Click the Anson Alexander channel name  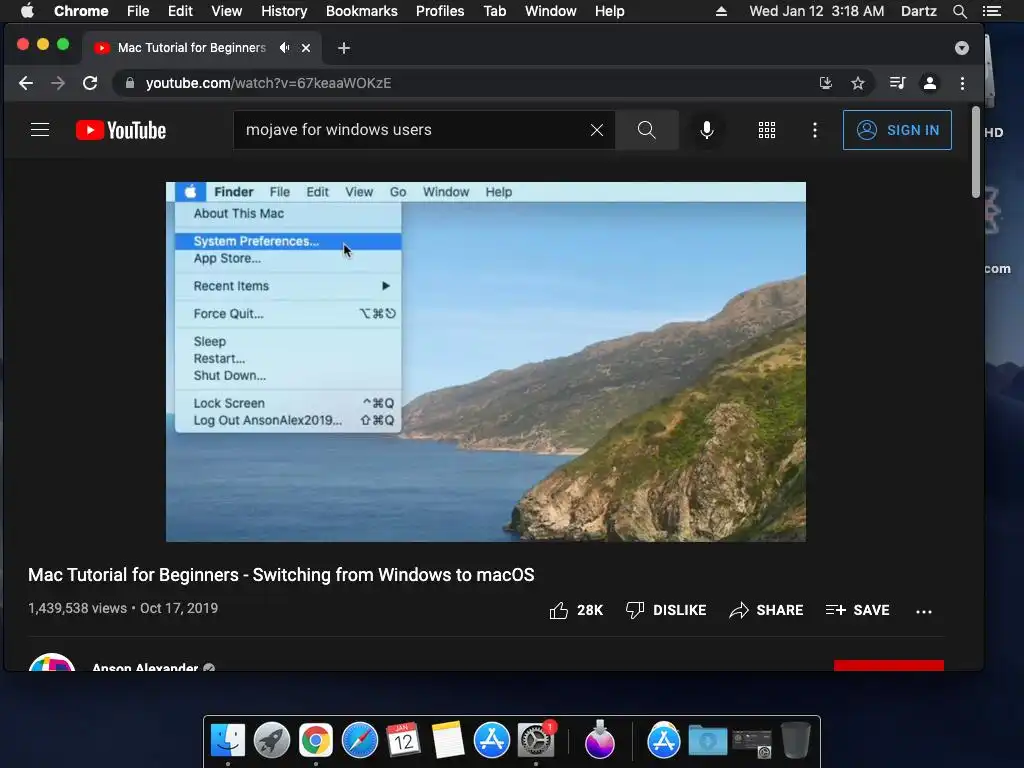pos(145,667)
